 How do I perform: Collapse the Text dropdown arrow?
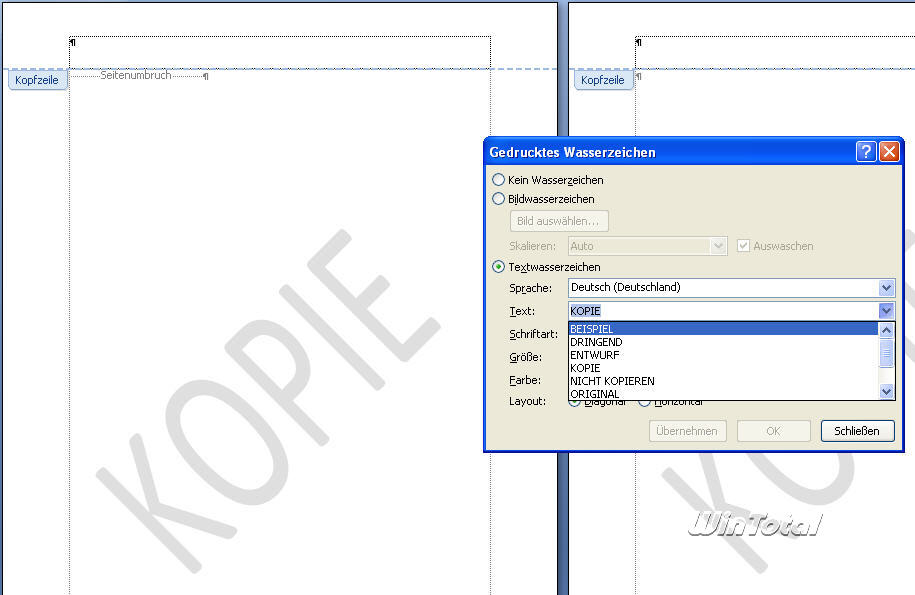click(886, 311)
